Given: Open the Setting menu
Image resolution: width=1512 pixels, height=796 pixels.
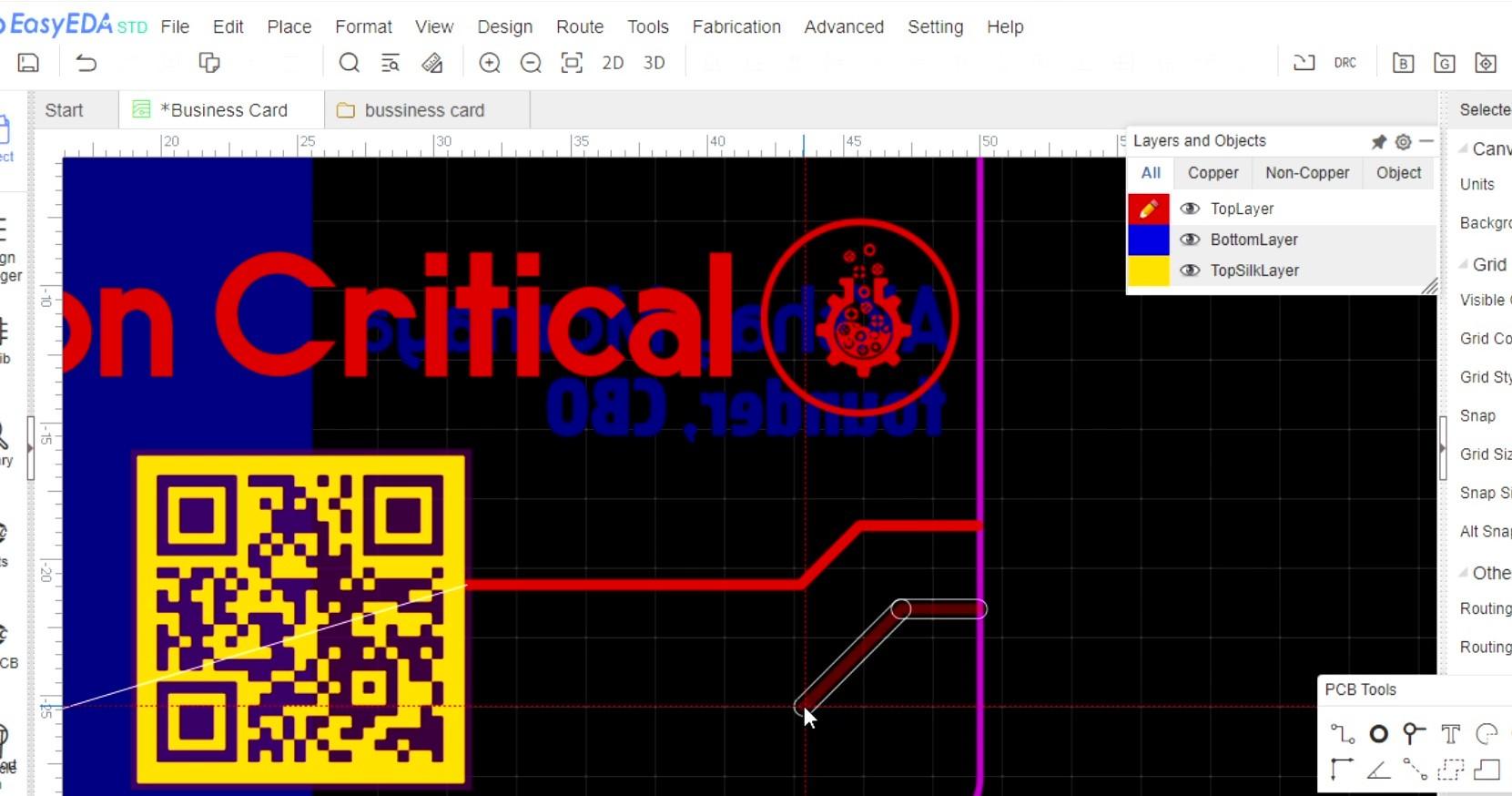Looking at the screenshot, I should tap(935, 26).
